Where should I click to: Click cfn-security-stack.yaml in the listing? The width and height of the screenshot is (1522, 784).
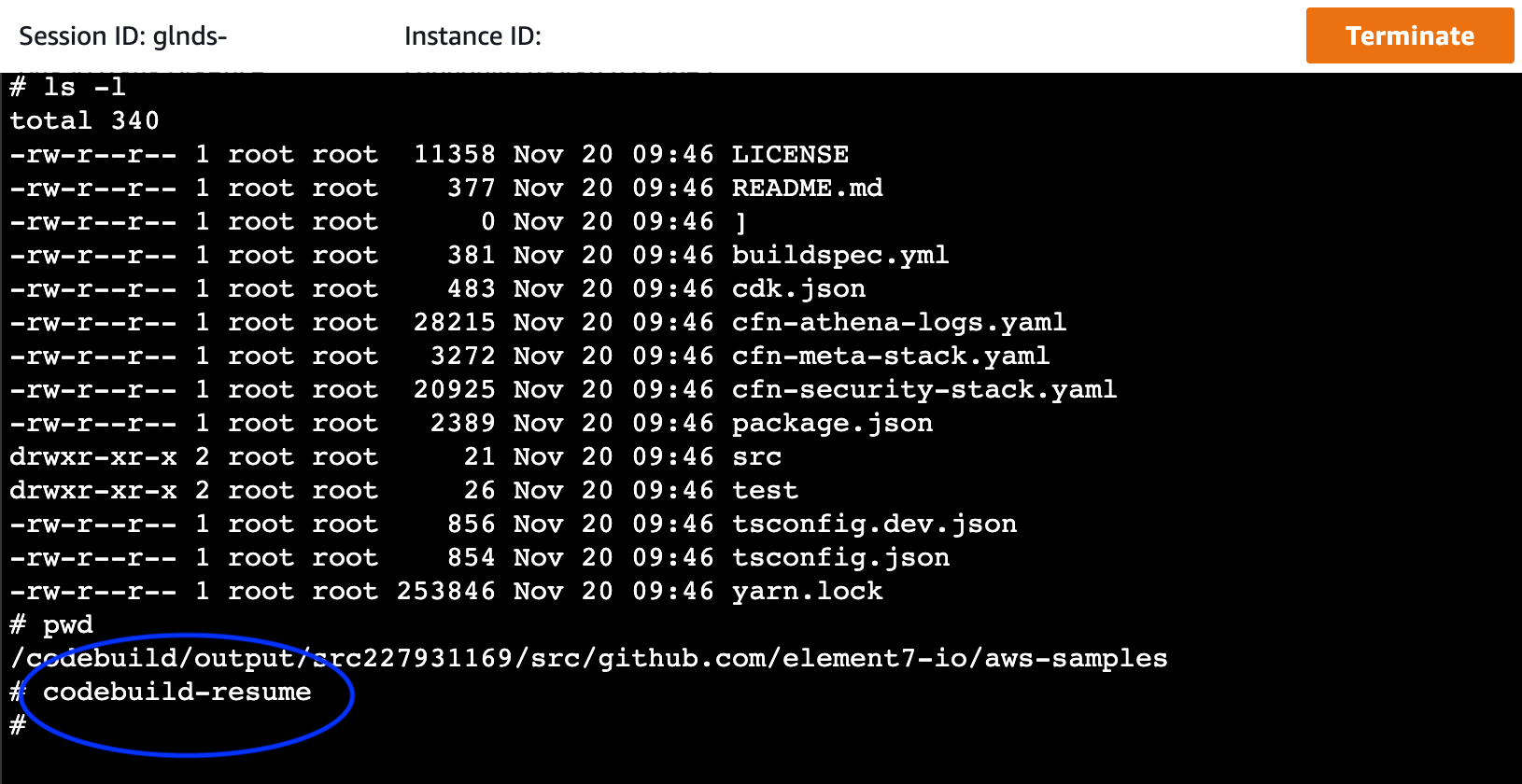click(924, 389)
